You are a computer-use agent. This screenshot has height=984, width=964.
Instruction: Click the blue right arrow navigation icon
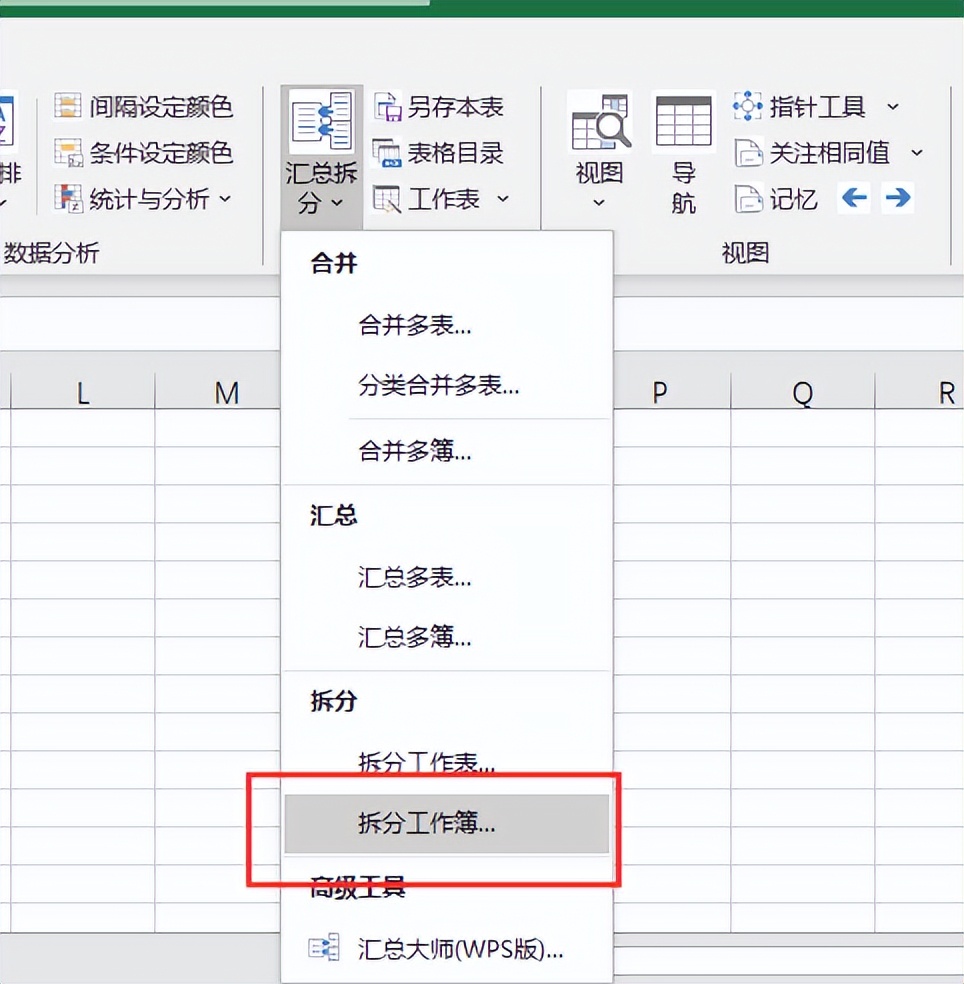(x=897, y=198)
